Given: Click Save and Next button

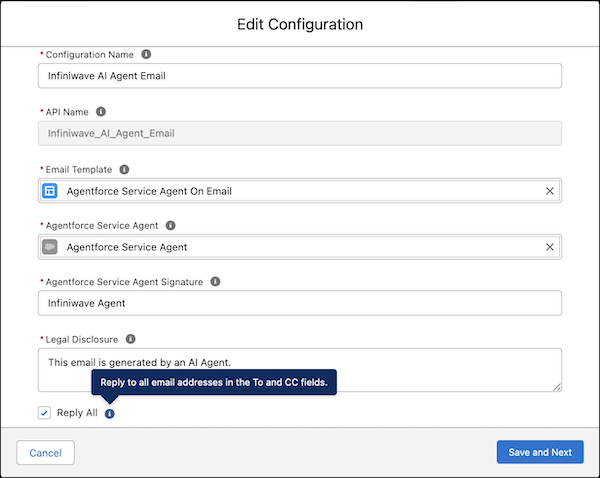Looking at the screenshot, I should [x=540, y=452].
